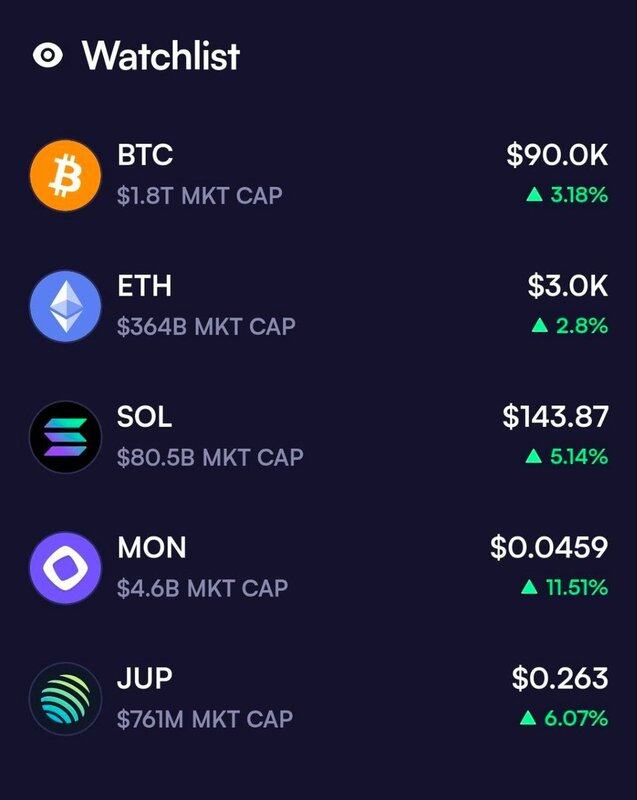
Task: Tap the Ethereum diamond logo icon
Action: tap(65, 306)
